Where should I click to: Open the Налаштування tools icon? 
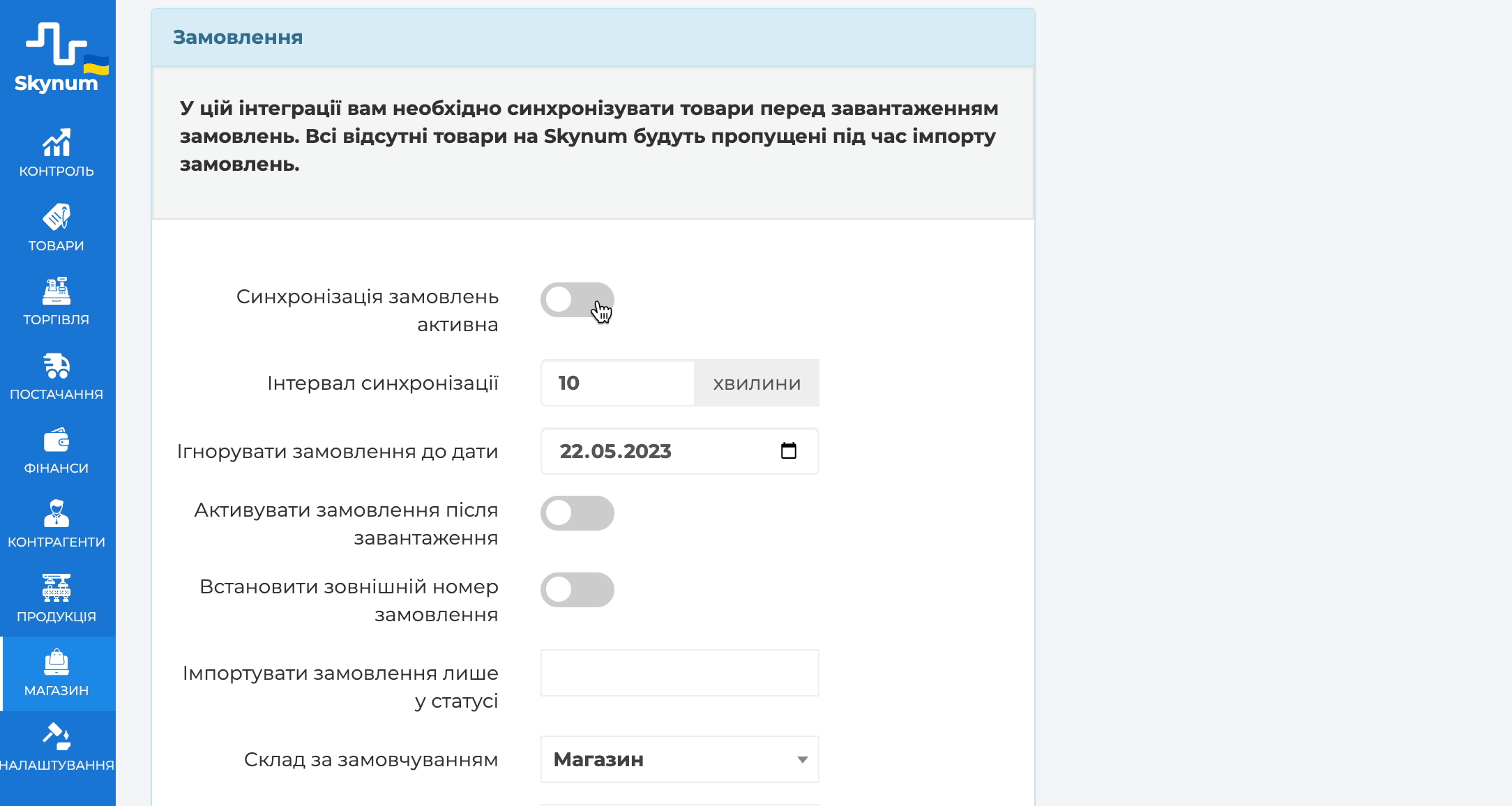click(x=56, y=736)
